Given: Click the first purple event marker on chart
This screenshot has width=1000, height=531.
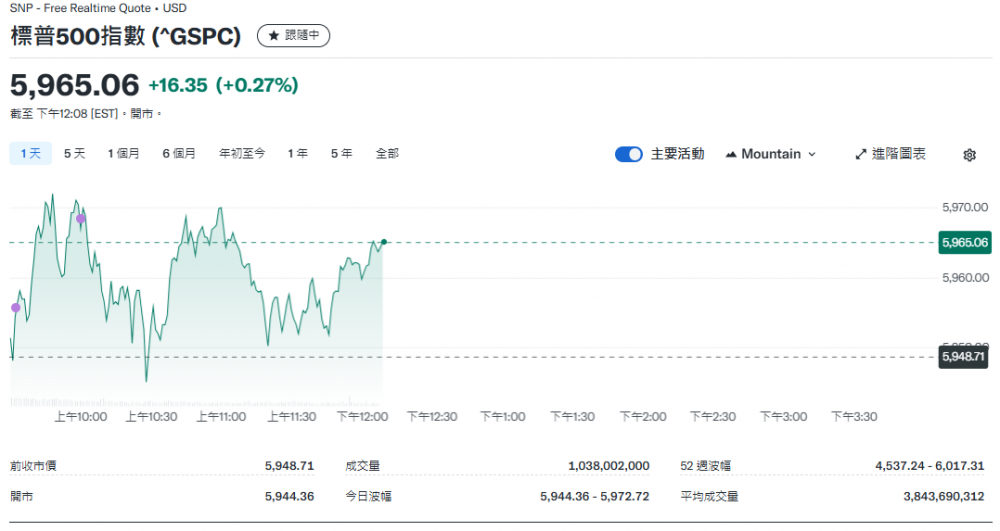Looking at the screenshot, I should tap(15, 307).
